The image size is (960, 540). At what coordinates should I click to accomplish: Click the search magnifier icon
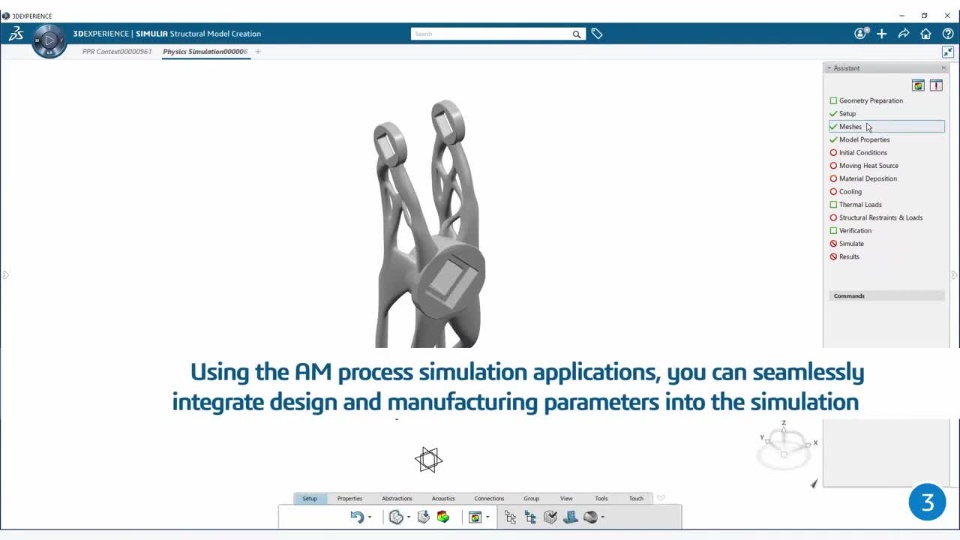576,34
